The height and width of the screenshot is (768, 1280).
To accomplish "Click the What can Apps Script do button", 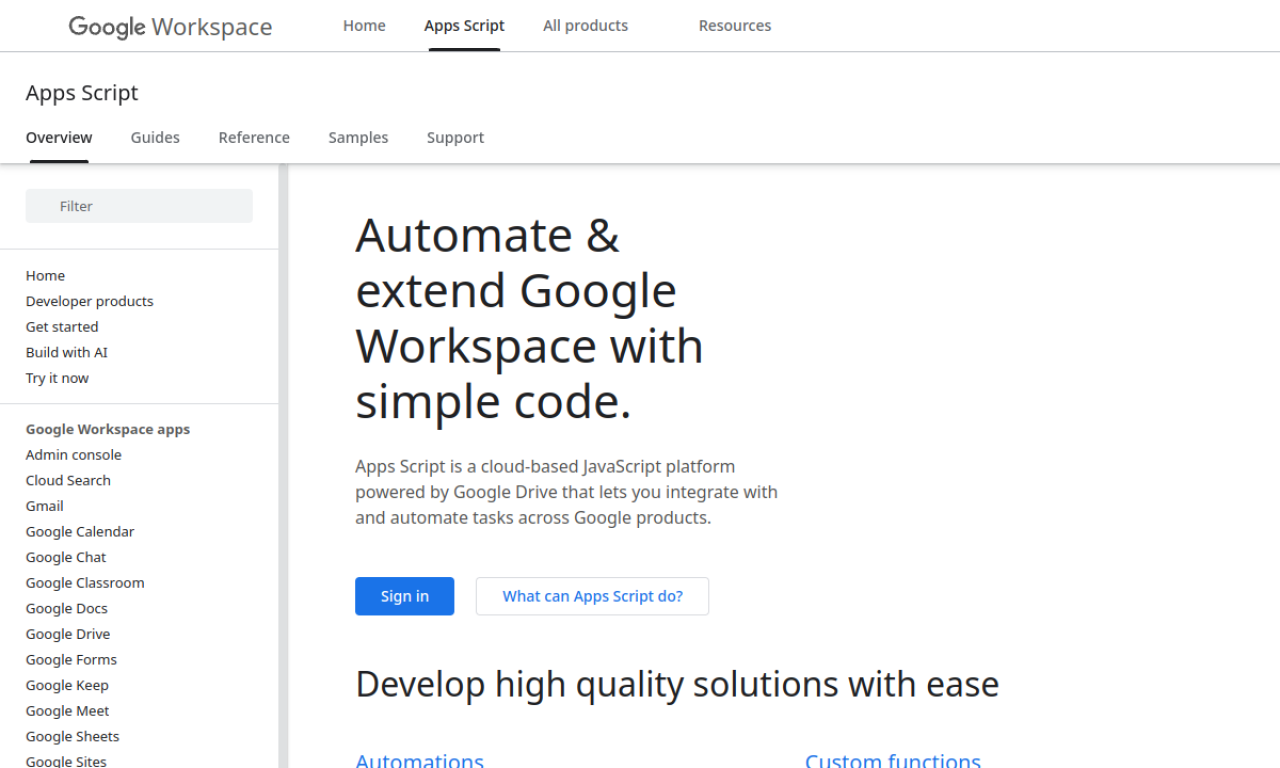I will [x=592, y=596].
